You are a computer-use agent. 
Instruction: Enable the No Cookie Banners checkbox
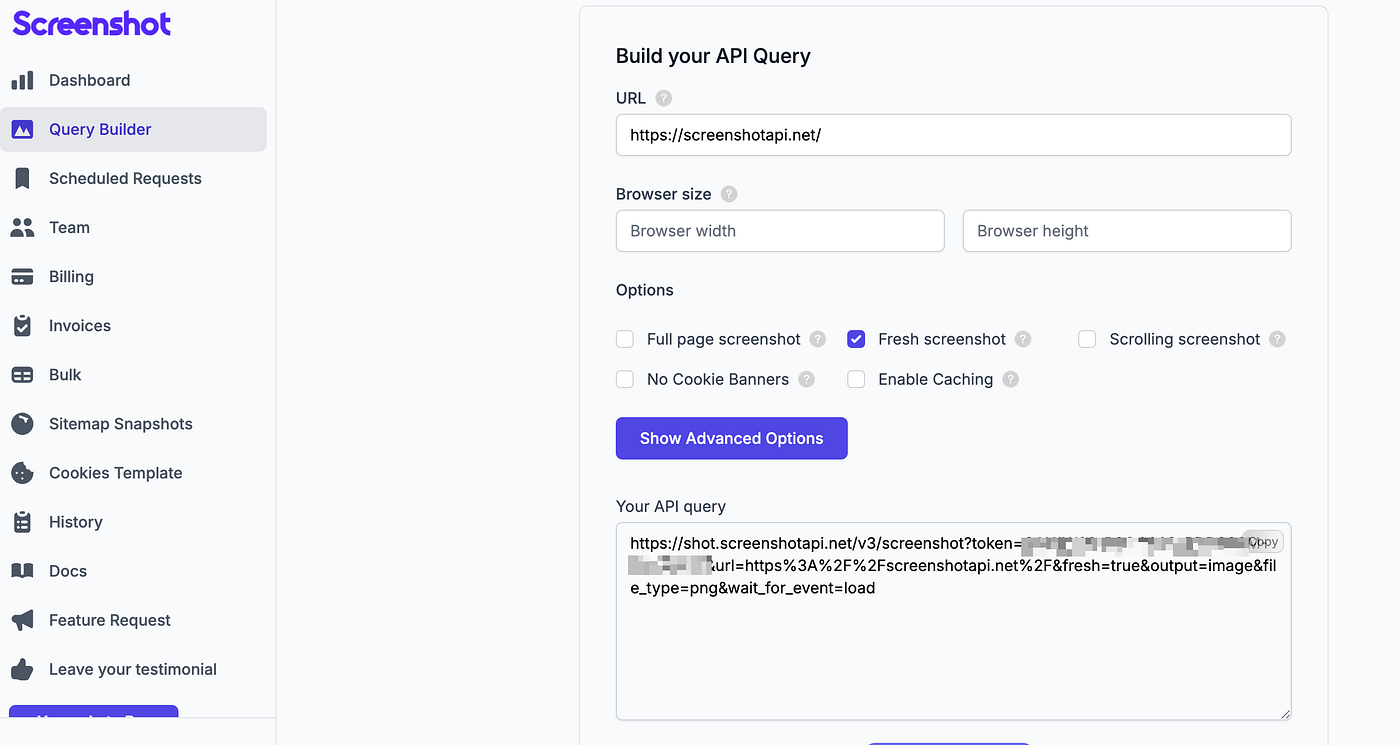(625, 379)
